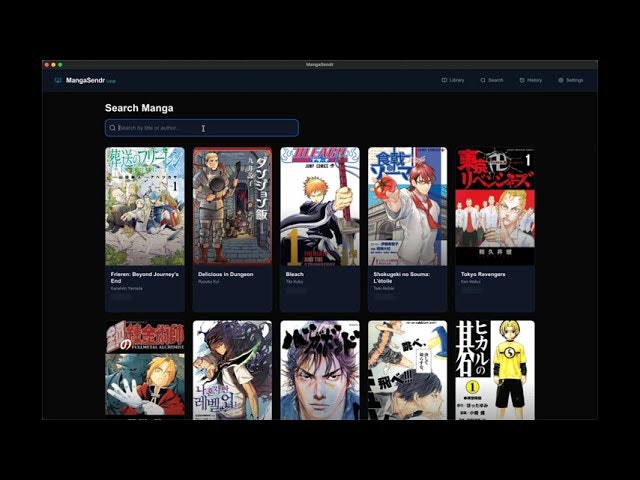Minimize the MangaSendr window with yellow button
This screenshot has height=480, width=640.
53,65
